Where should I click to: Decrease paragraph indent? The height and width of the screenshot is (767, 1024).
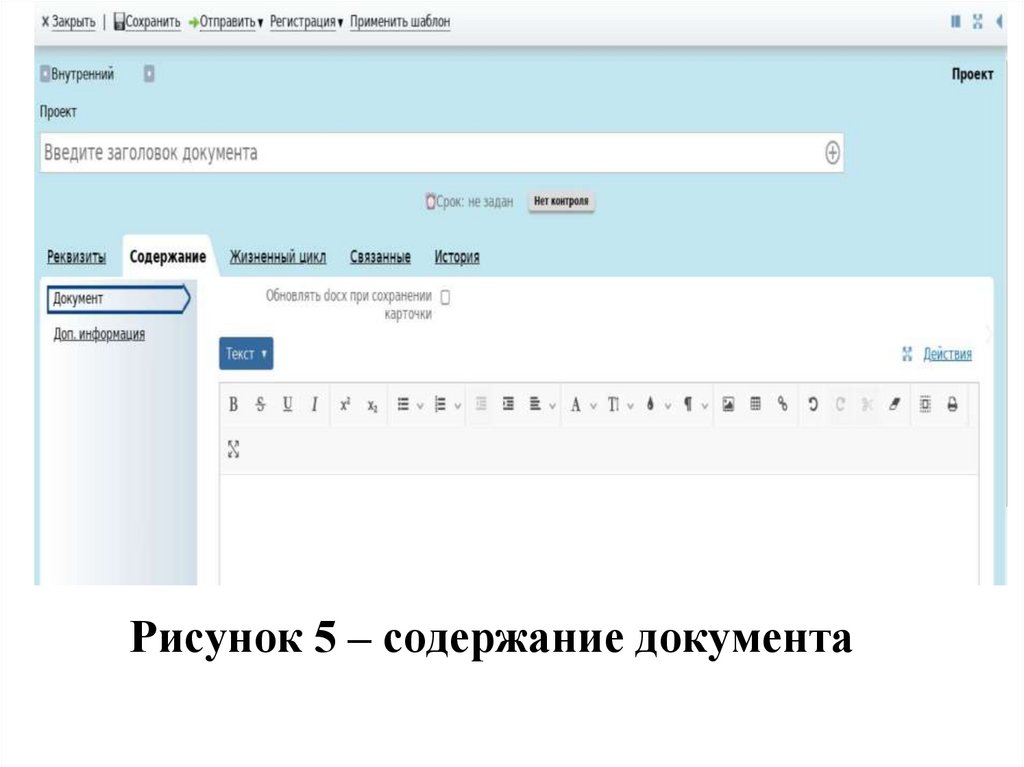coord(481,404)
